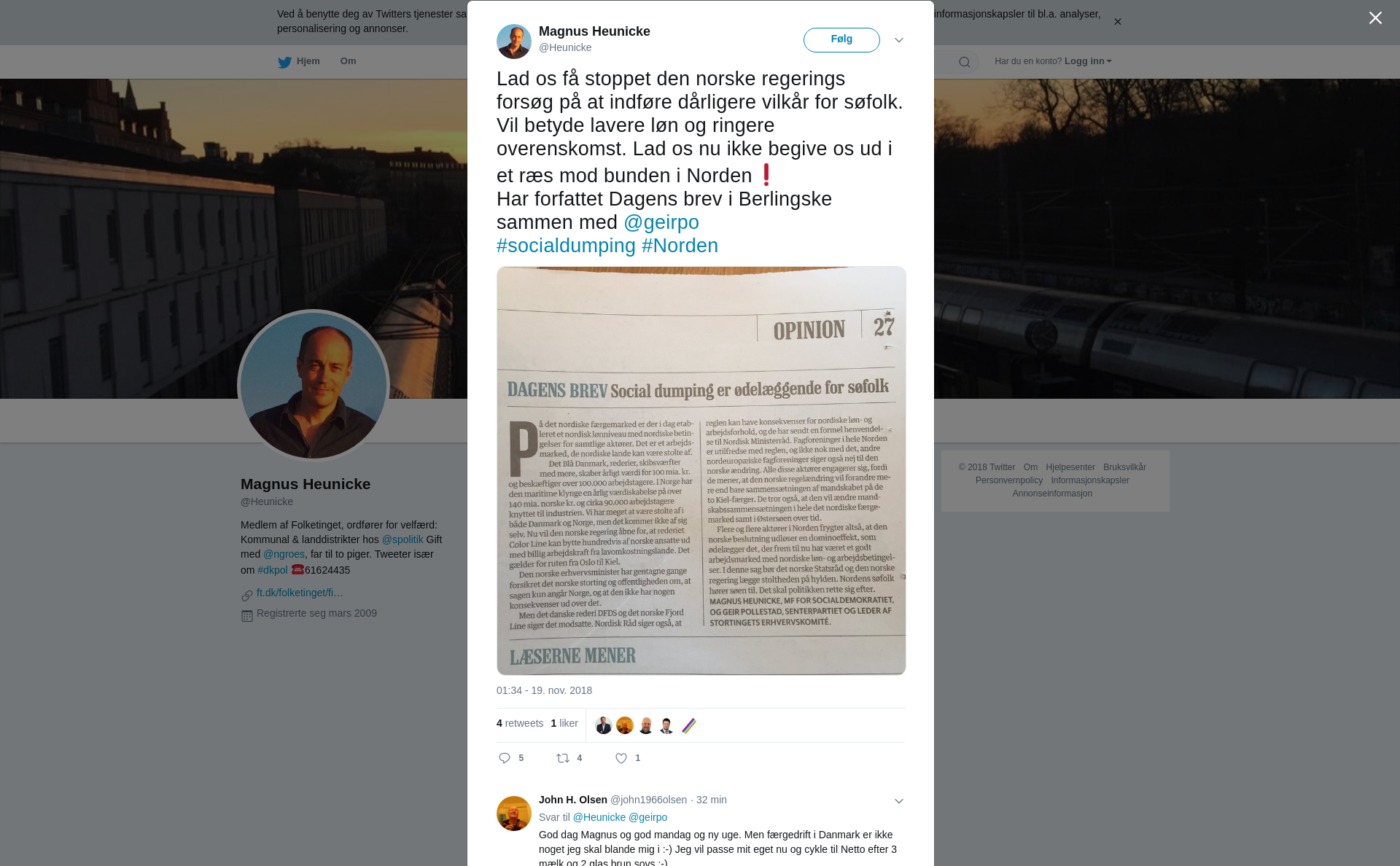Like the tweet with the heart icon

621,758
